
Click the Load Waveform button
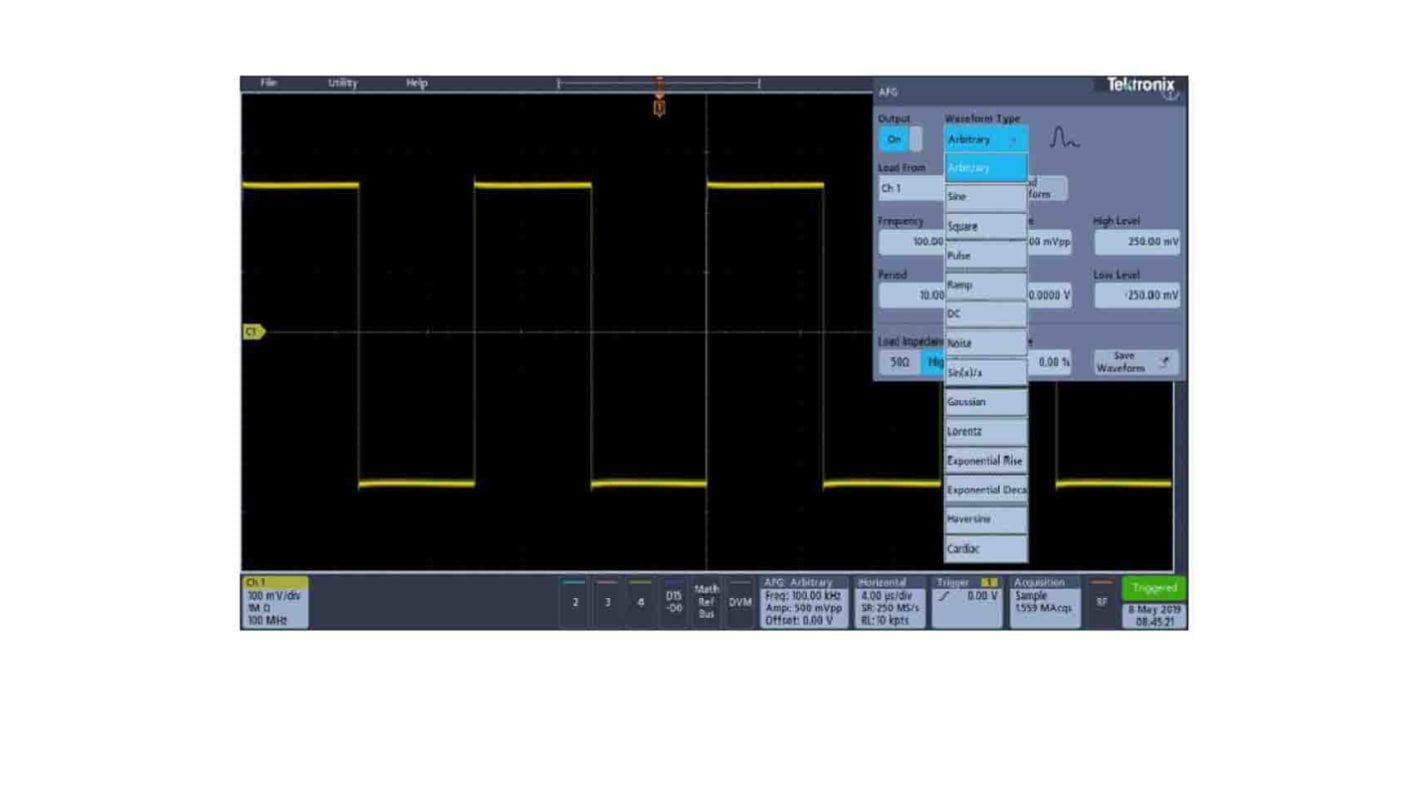[1047, 188]
